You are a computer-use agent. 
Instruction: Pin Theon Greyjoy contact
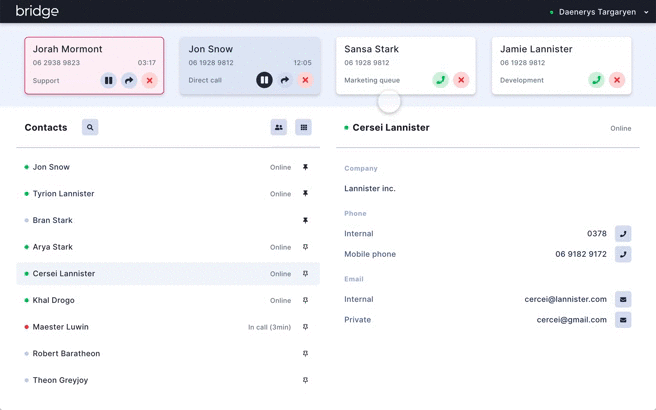point(305,380)
